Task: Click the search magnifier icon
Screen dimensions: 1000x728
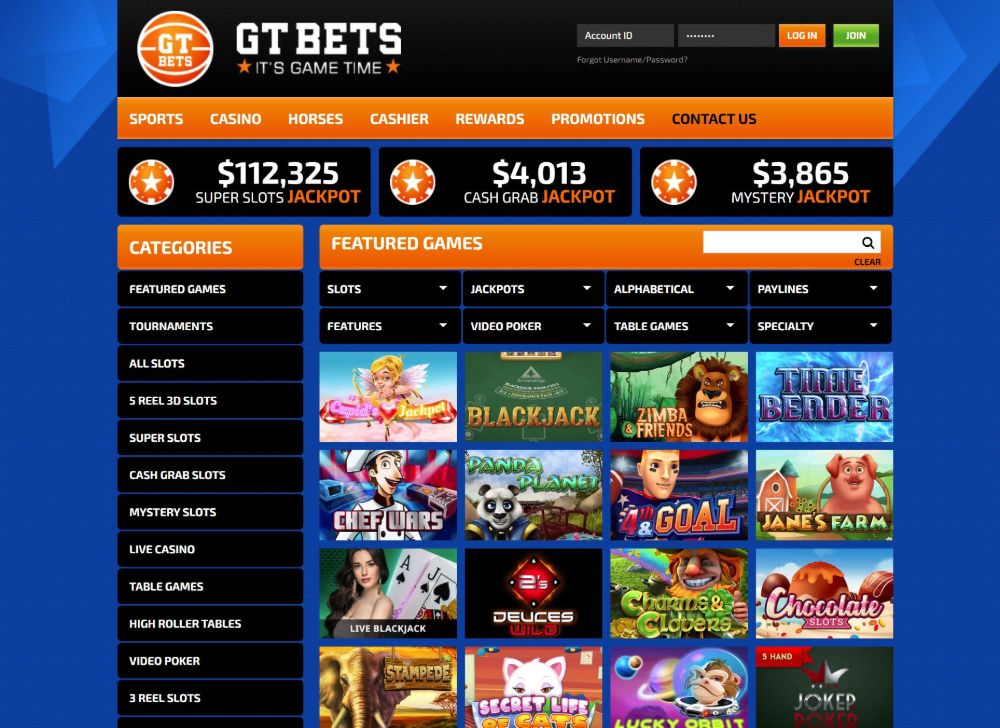Action: pos(867,242)
